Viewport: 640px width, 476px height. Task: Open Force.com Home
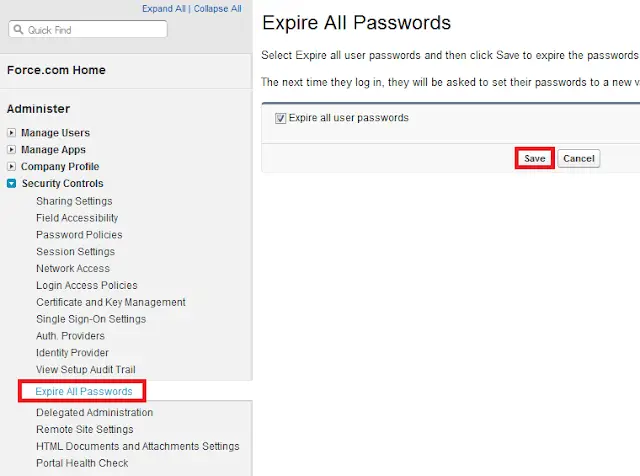click(x=56, y=70)
